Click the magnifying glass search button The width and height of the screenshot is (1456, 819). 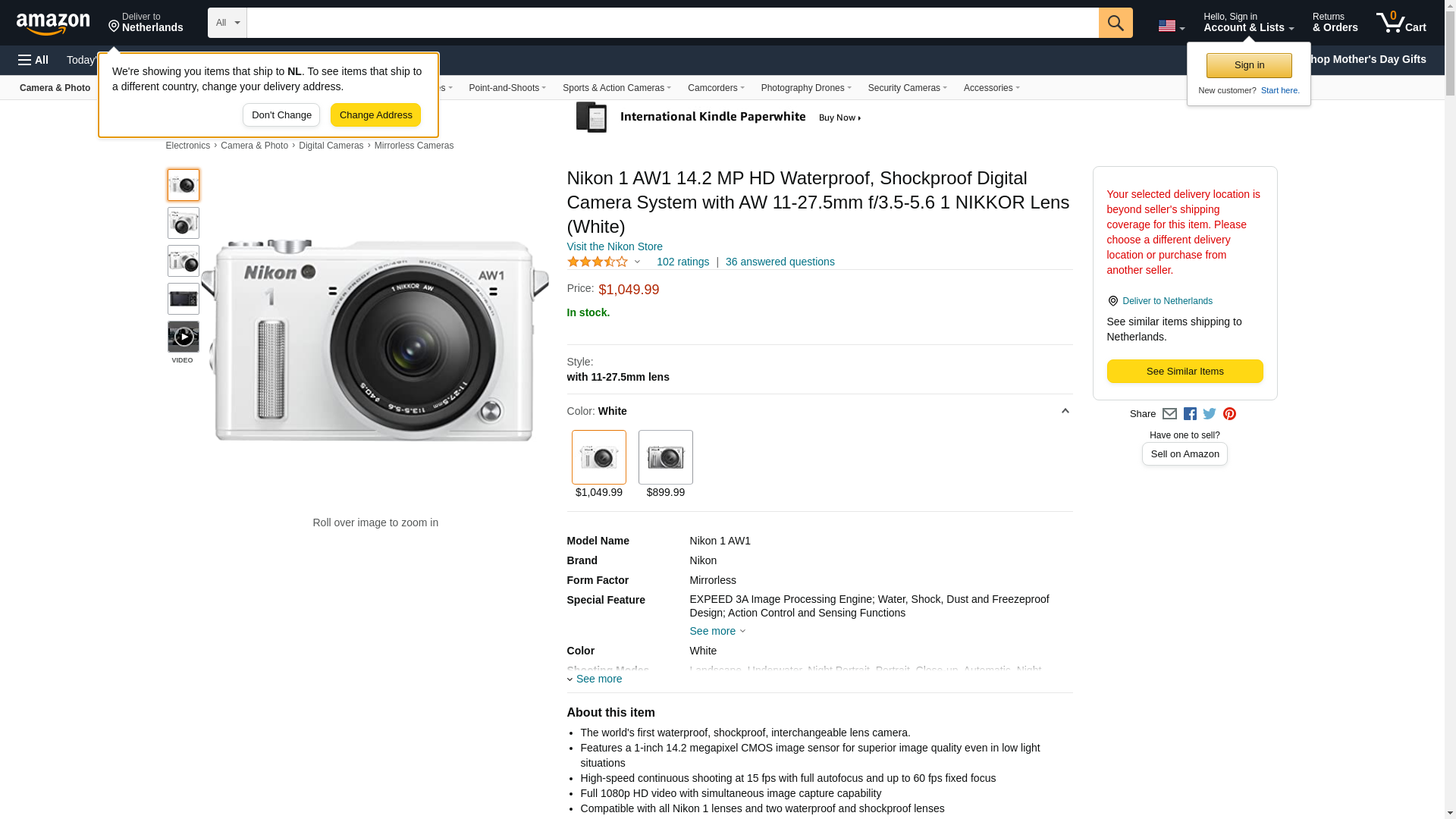[1115, 23]
